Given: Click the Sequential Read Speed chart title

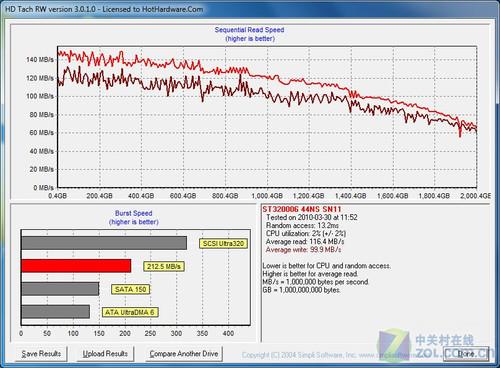Looking at the screenshot, I should coord(250,30).
